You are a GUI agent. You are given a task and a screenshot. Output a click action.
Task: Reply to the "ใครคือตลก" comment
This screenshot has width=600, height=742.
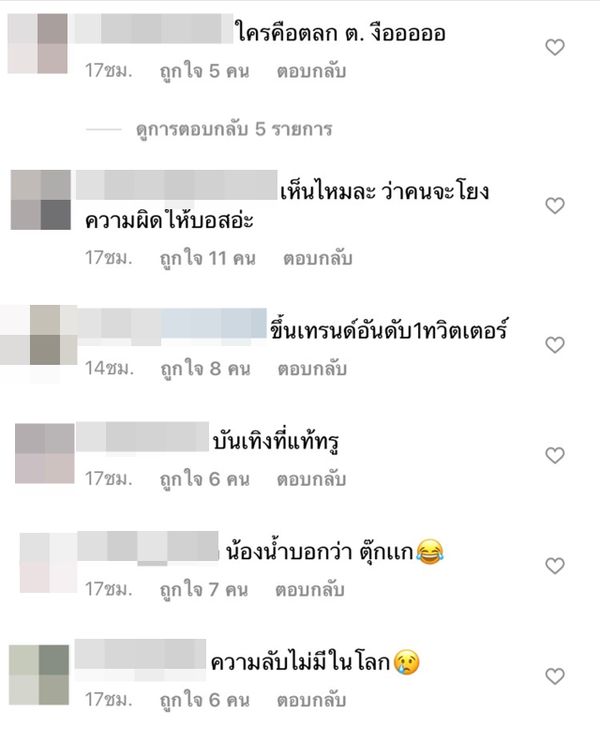(x=311, y=71)
